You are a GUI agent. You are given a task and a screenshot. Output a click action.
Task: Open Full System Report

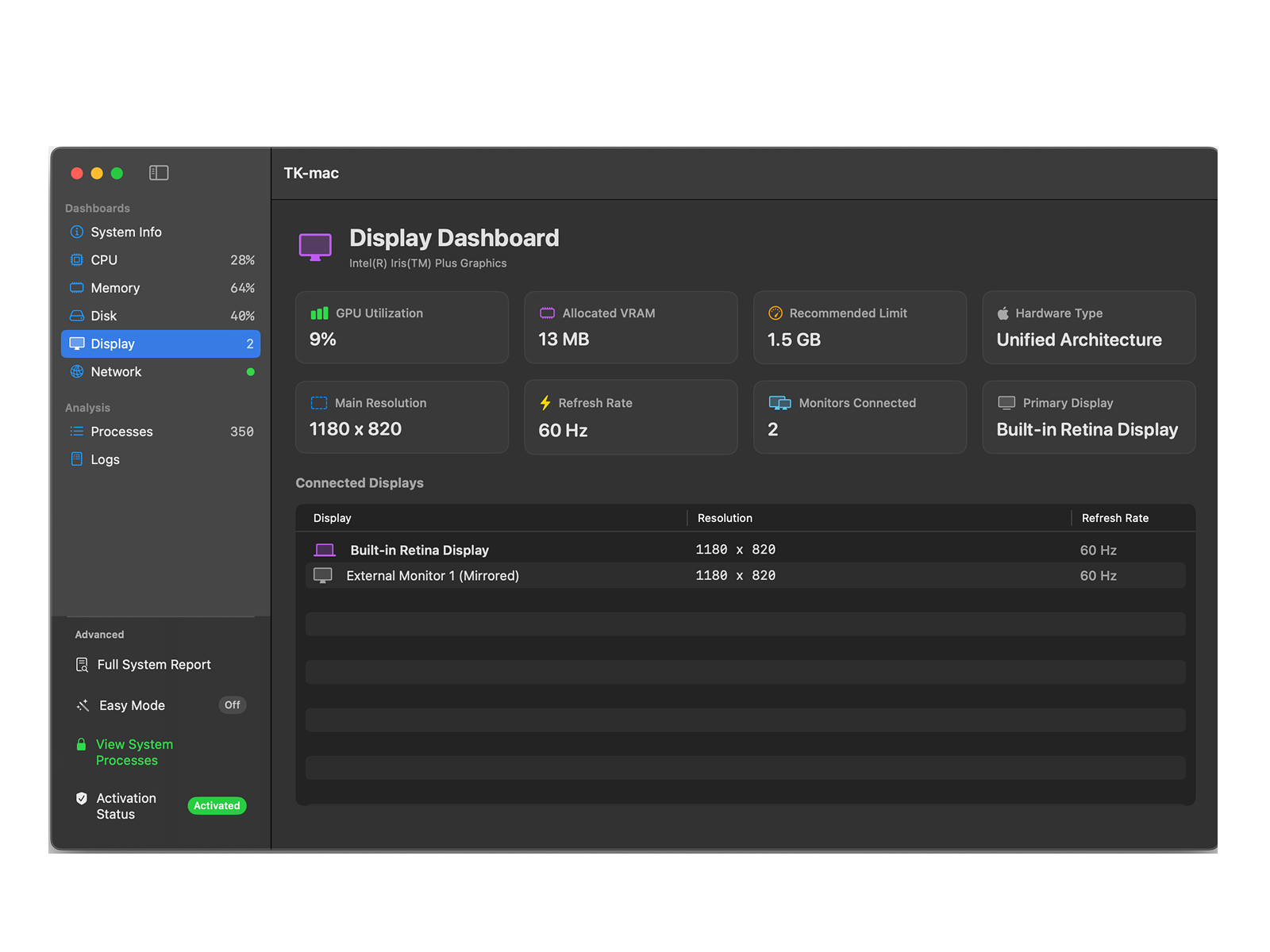tap(154, 665)
